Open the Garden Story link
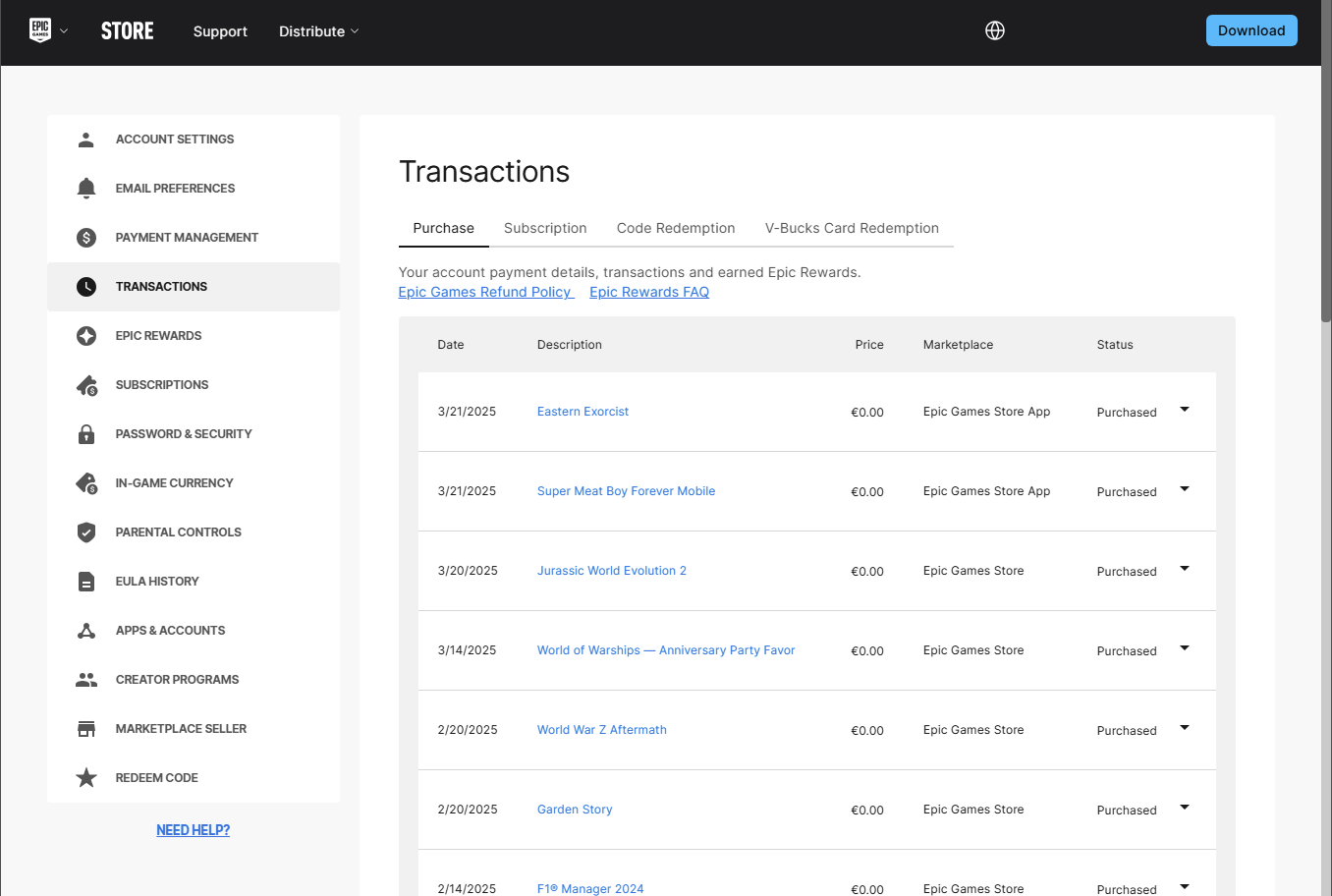The height and width of the screenshot is (896, 1332). point(575,810)
